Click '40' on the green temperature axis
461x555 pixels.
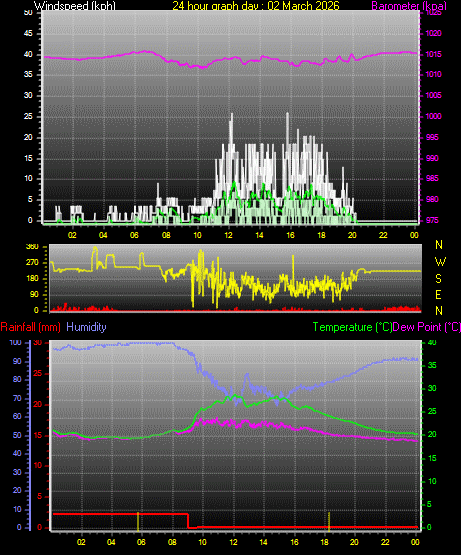pyautogui.click(x=432, y=343)
